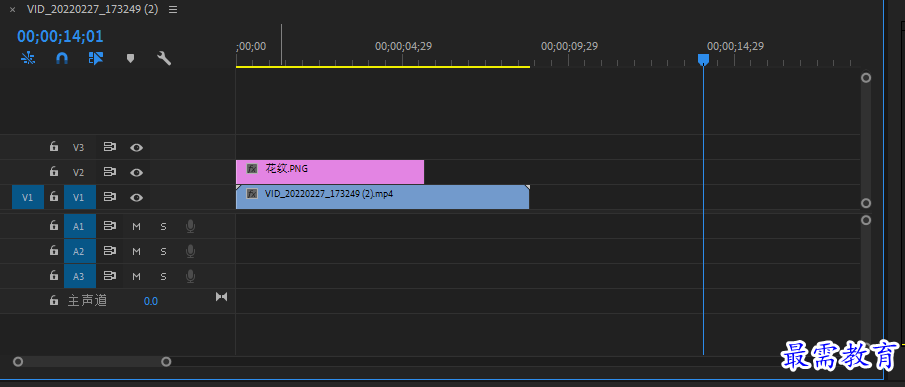Select the 花纹.PNG clip on V2
Screen dimensions: 905x387
tap(330, 172)
